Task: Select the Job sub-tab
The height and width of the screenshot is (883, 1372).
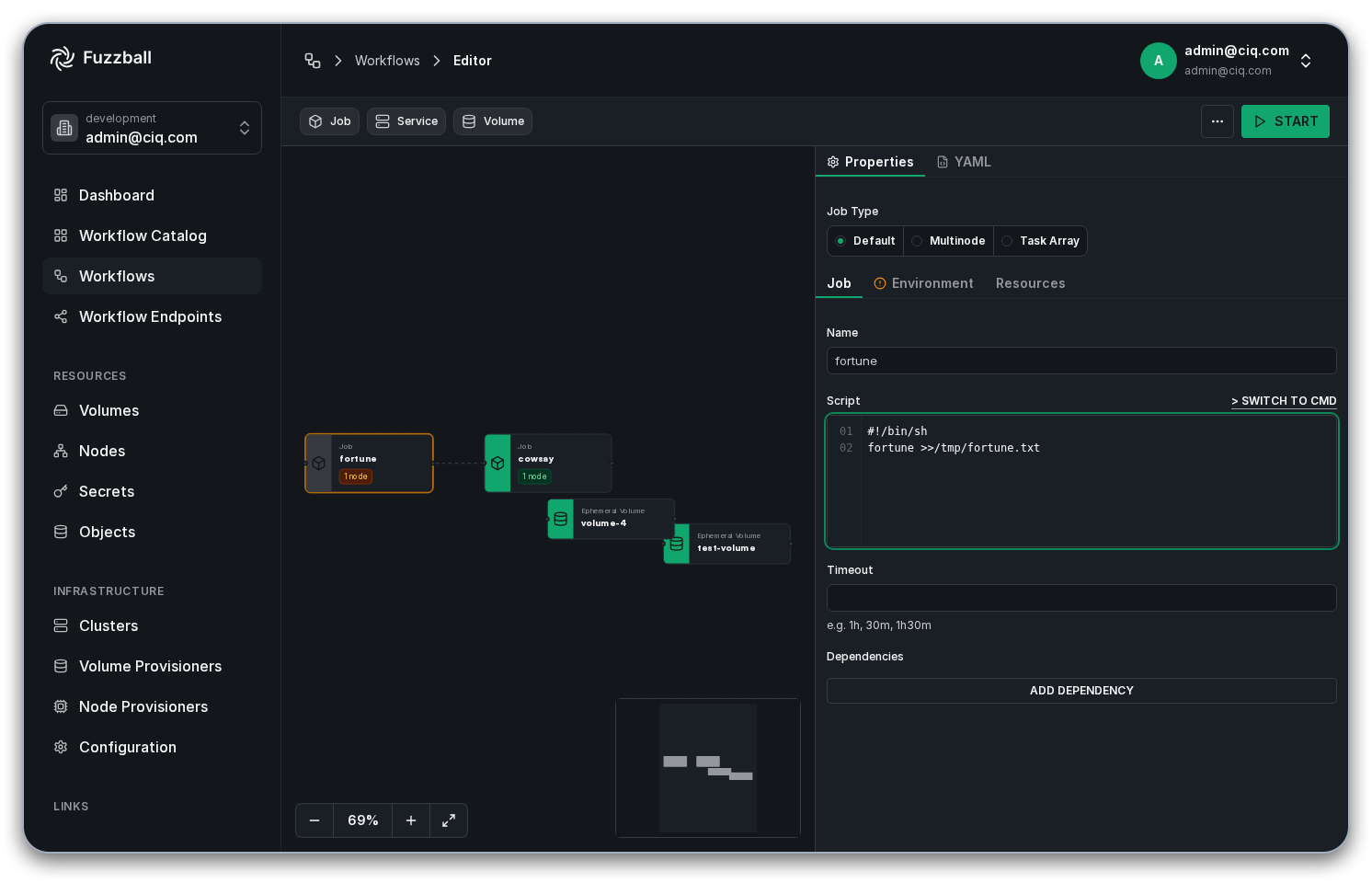Action: click(839, 283)
